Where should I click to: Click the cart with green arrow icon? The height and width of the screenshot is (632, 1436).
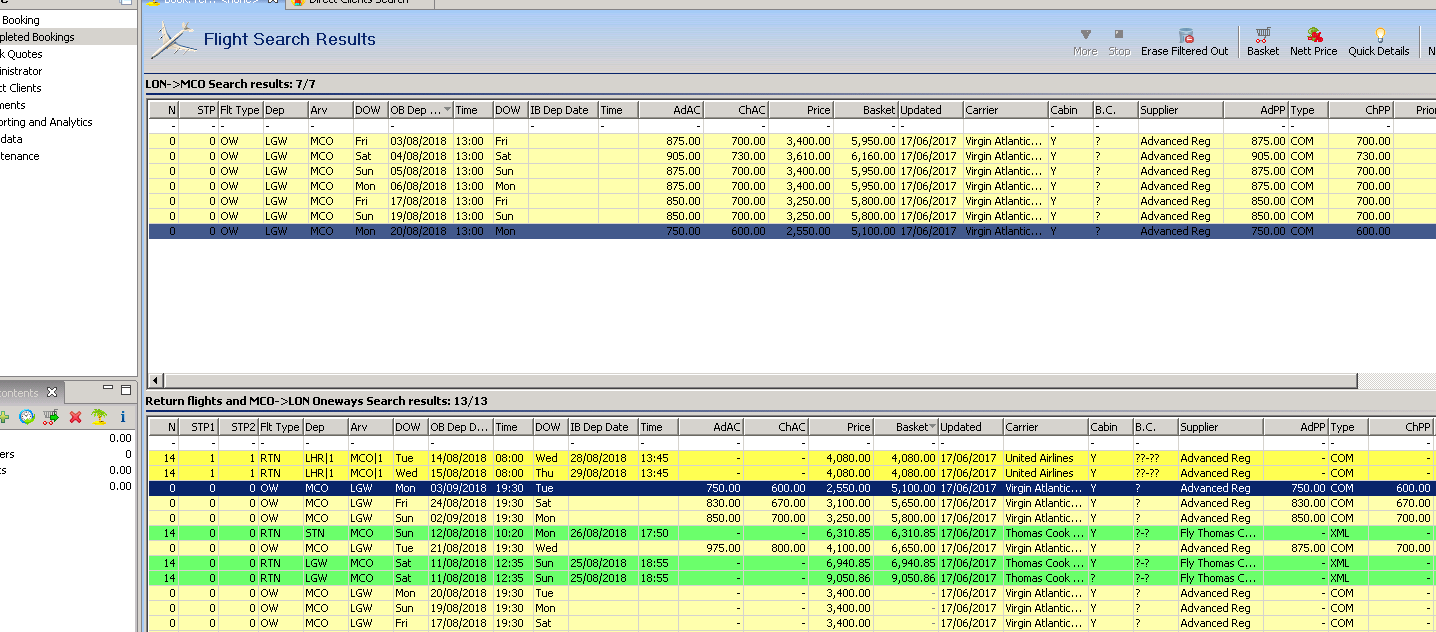click(51, 417)
